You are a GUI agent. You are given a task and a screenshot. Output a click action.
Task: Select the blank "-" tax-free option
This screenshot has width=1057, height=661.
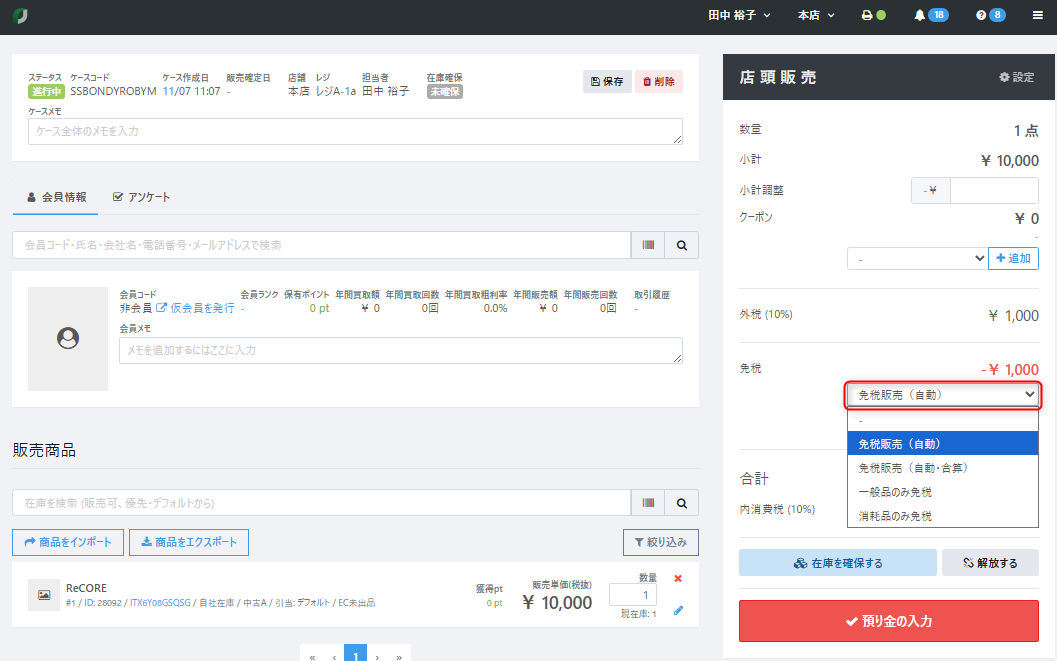pos(942,420)
